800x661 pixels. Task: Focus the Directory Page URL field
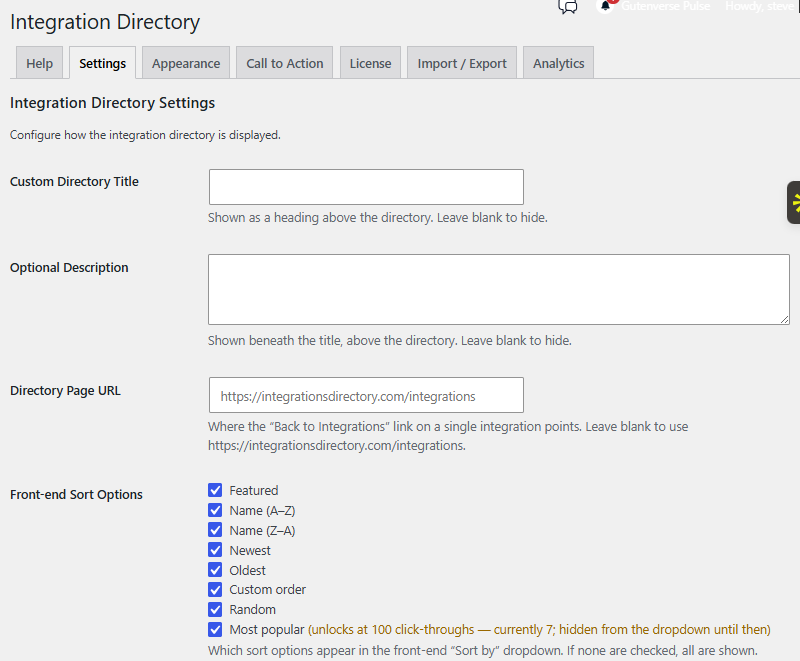(366, 395)
